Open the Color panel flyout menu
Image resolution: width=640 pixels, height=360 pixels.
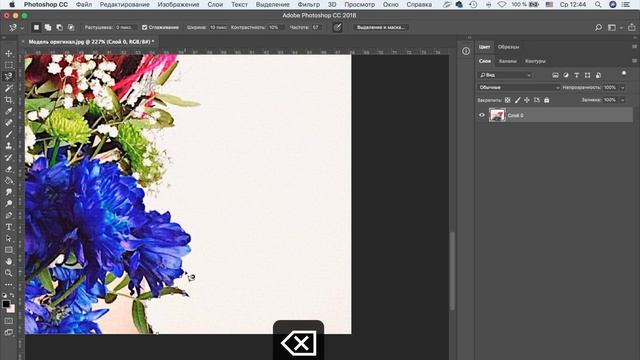(x=634, y=47)
